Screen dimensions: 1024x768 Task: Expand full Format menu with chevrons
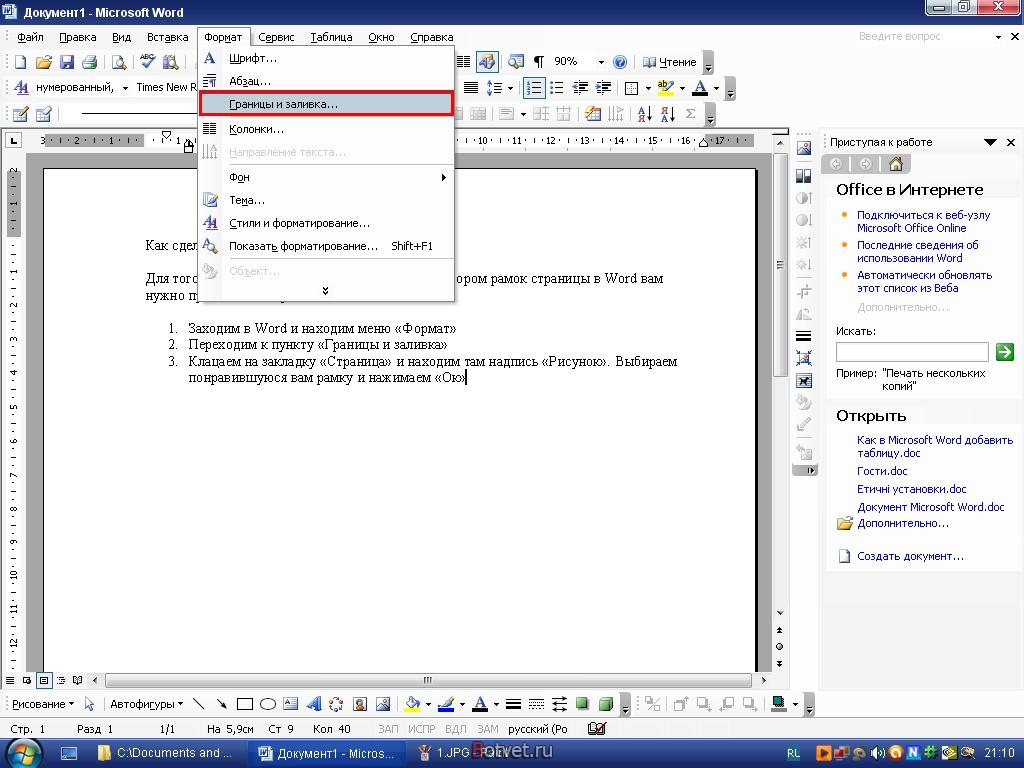pos(325,291)
